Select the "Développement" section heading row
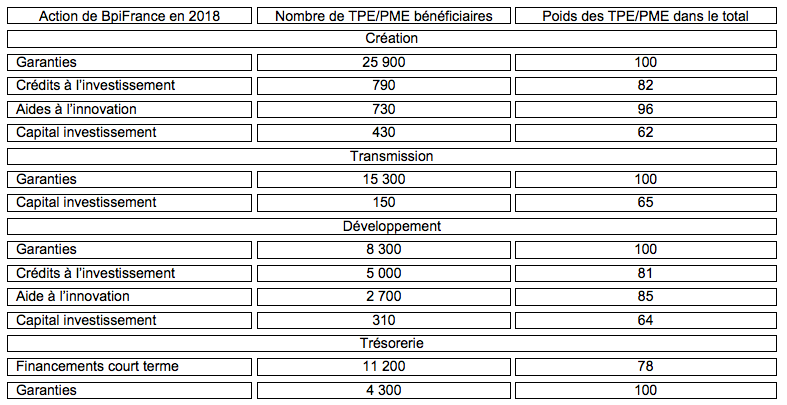 [x=391, y=226]
